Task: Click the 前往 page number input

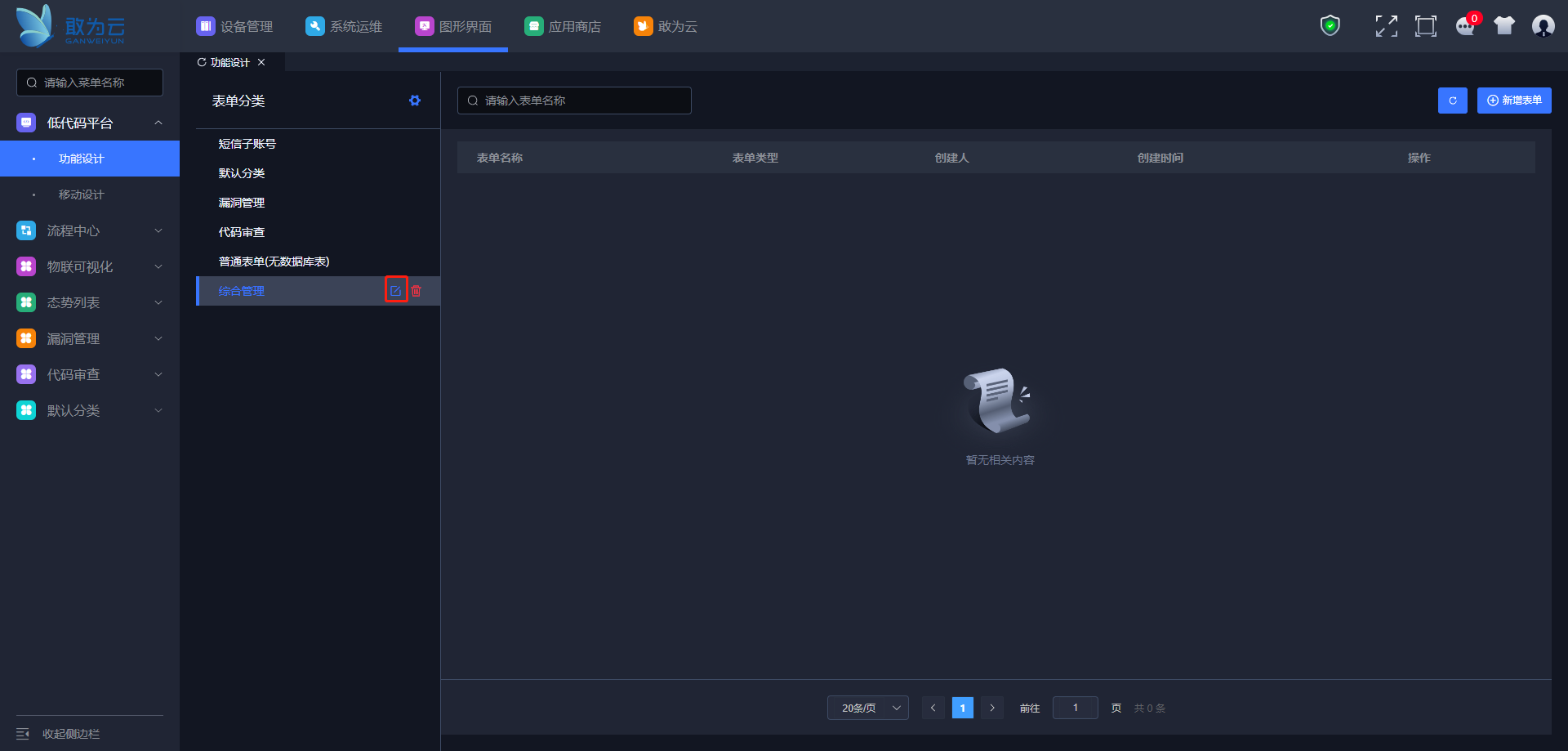Action: (x=1076, y=708)
